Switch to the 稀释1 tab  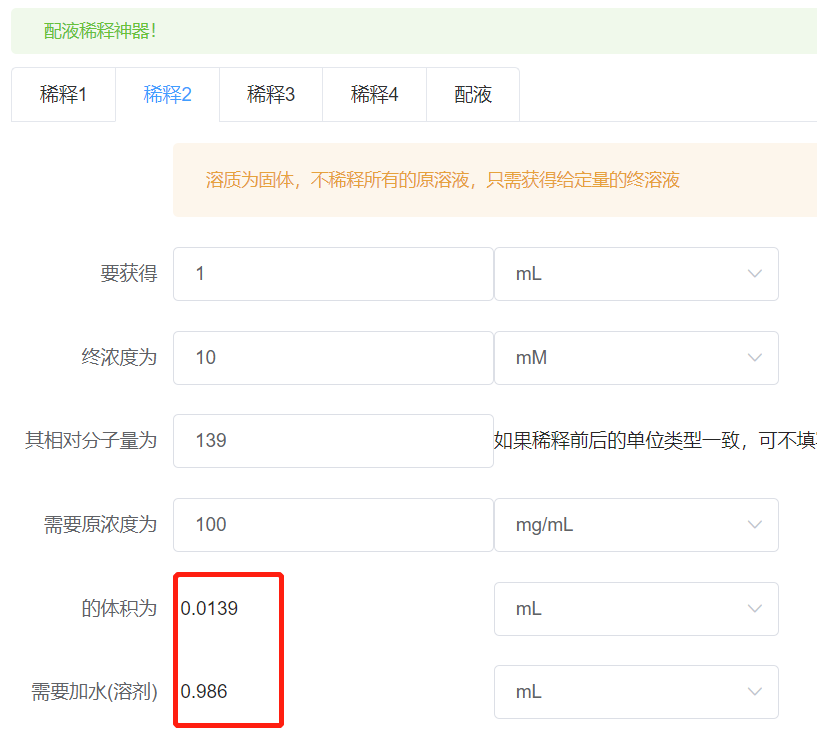(x=63, y=95)
